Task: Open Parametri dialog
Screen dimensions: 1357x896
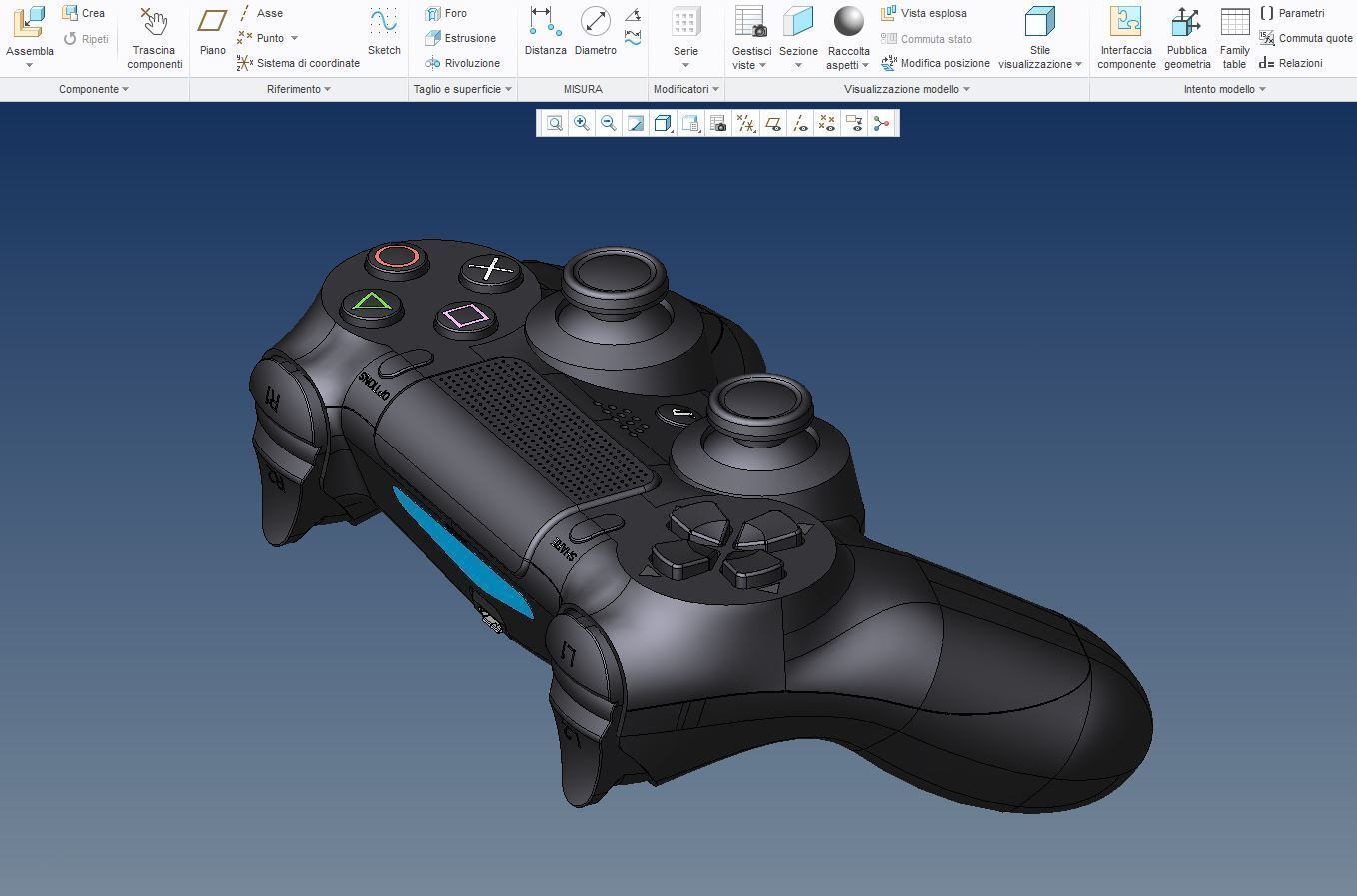Action: 1292,13
